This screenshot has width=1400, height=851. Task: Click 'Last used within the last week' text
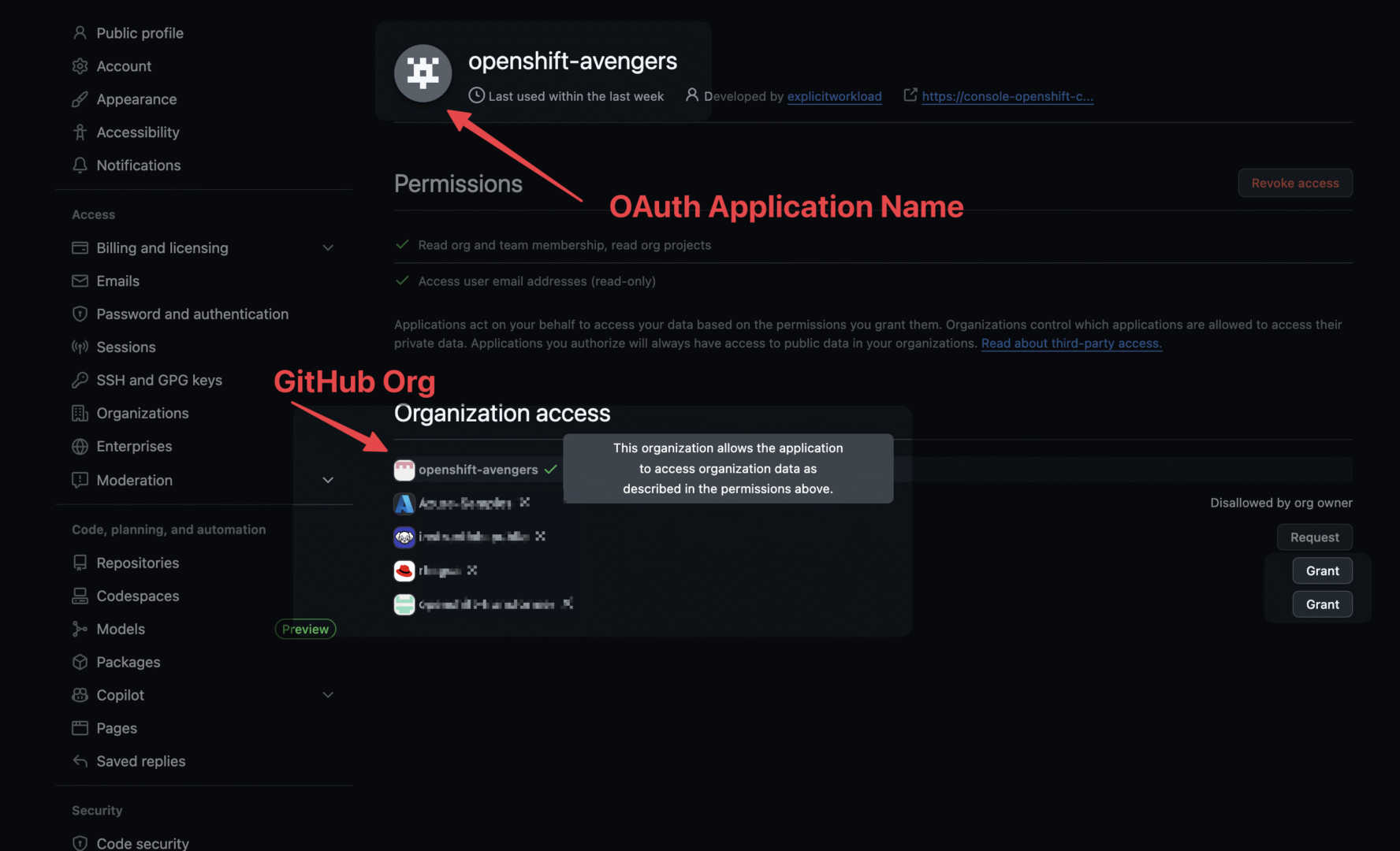[x=575, y=96]
